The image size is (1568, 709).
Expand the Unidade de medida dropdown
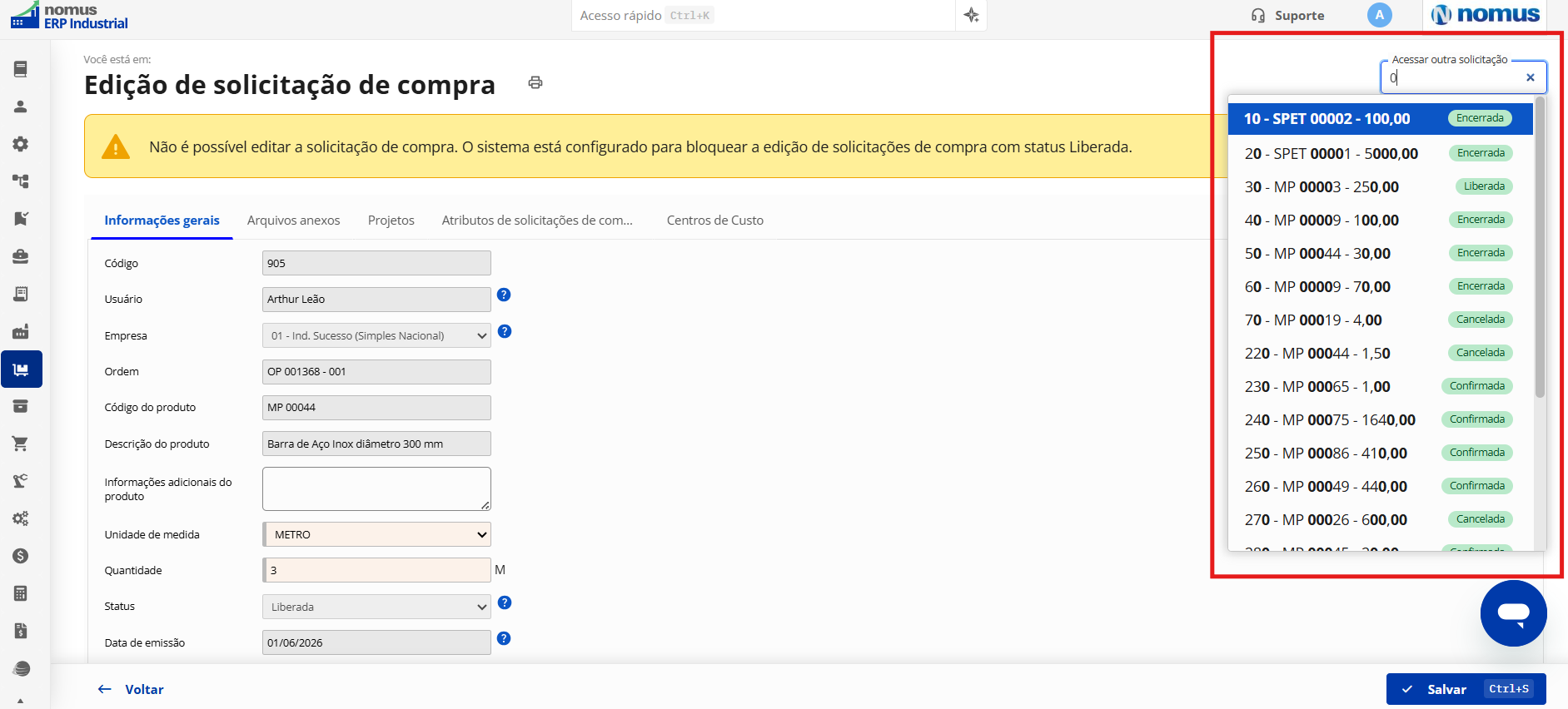click(x=376, y=534)
